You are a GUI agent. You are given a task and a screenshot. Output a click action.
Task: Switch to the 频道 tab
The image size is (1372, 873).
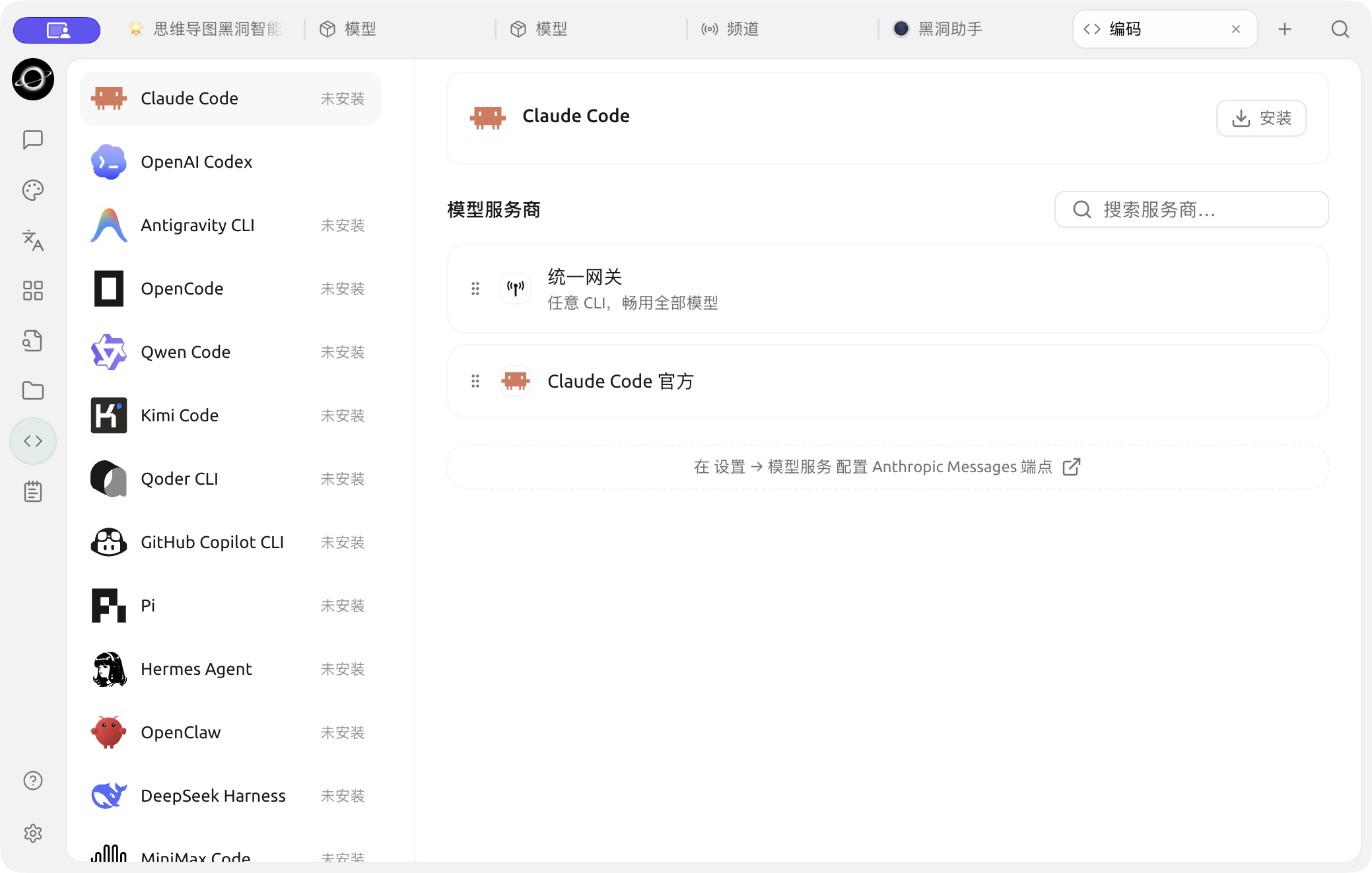[783, 29]
